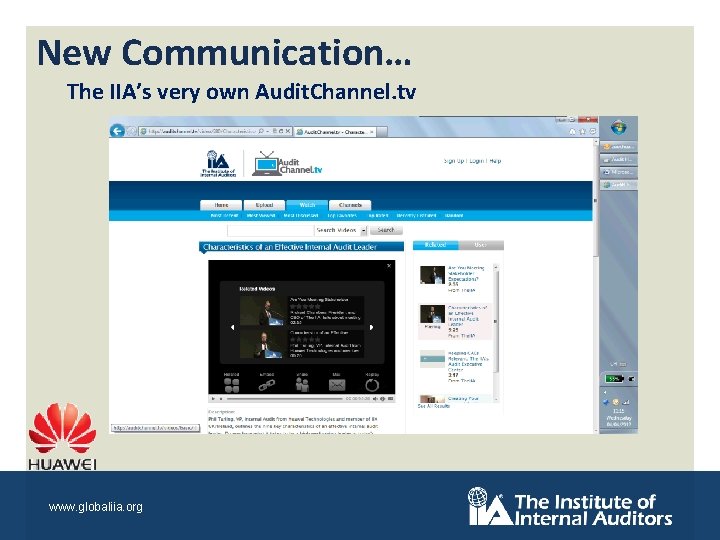This screenshot has height=540, width=720.
Task: Click the browser forward arrow button
Action: click(131, 131)
